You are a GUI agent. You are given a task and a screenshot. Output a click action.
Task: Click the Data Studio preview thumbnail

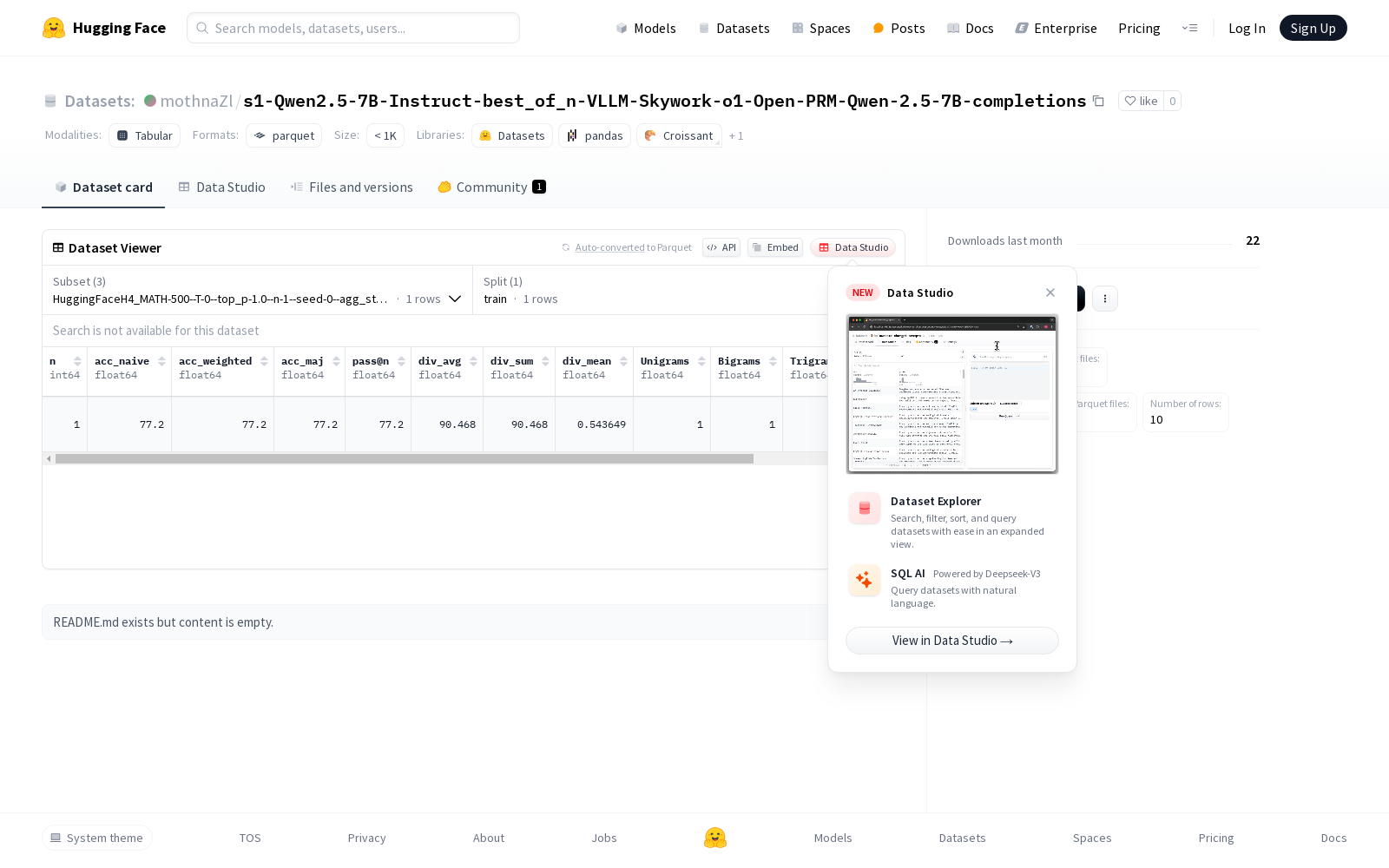pos(952,394)
